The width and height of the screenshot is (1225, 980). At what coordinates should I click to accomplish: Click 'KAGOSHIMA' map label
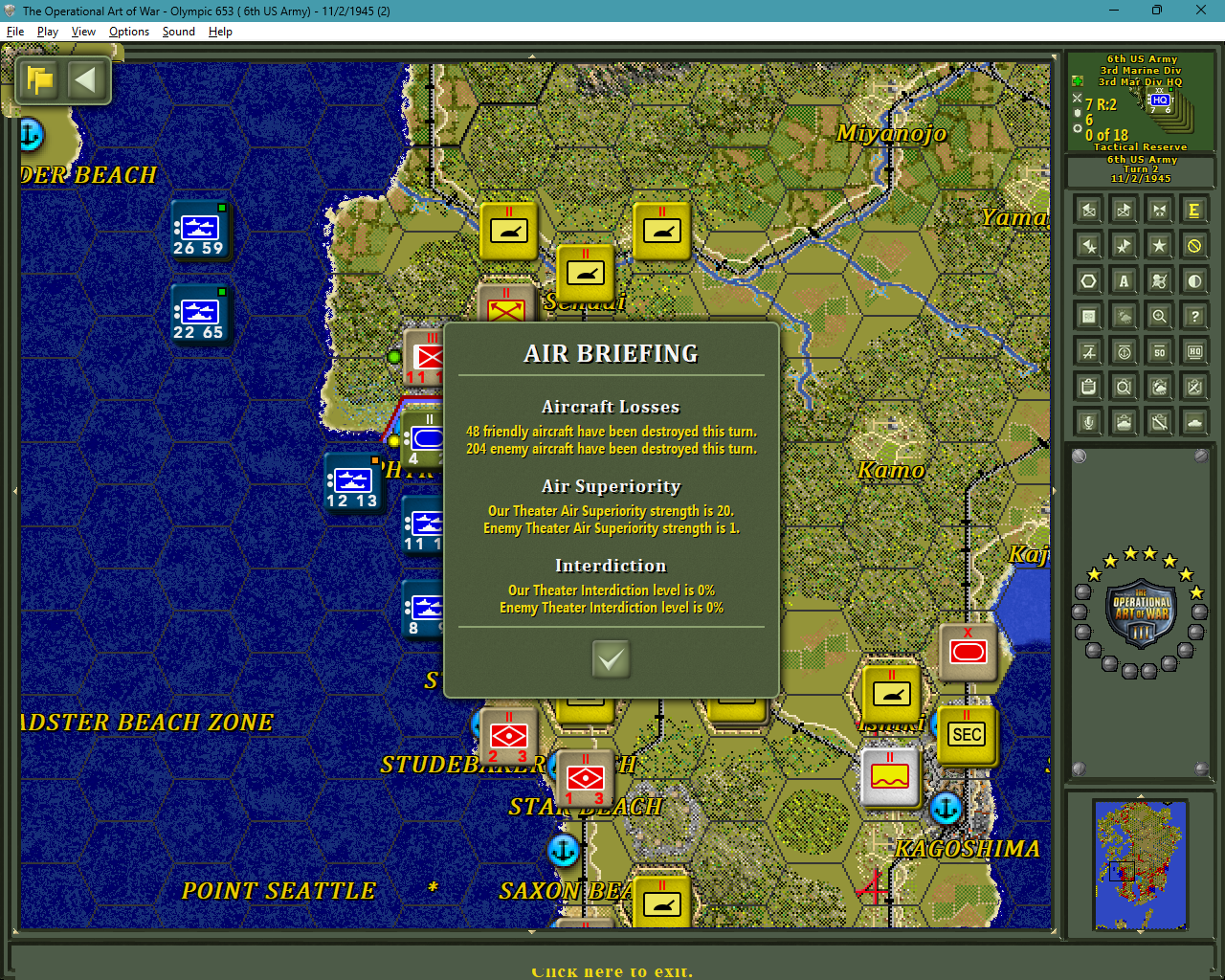pyautogui.click(x=967, y=848)
